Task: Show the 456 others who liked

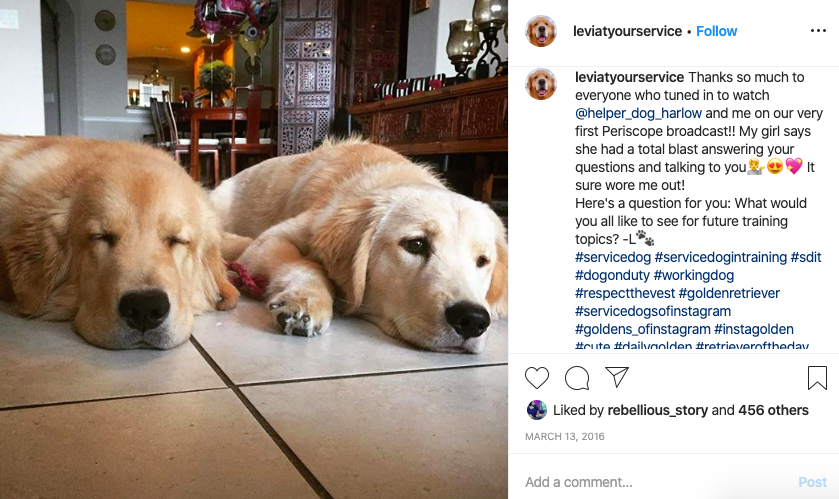Action: [773, 410]
